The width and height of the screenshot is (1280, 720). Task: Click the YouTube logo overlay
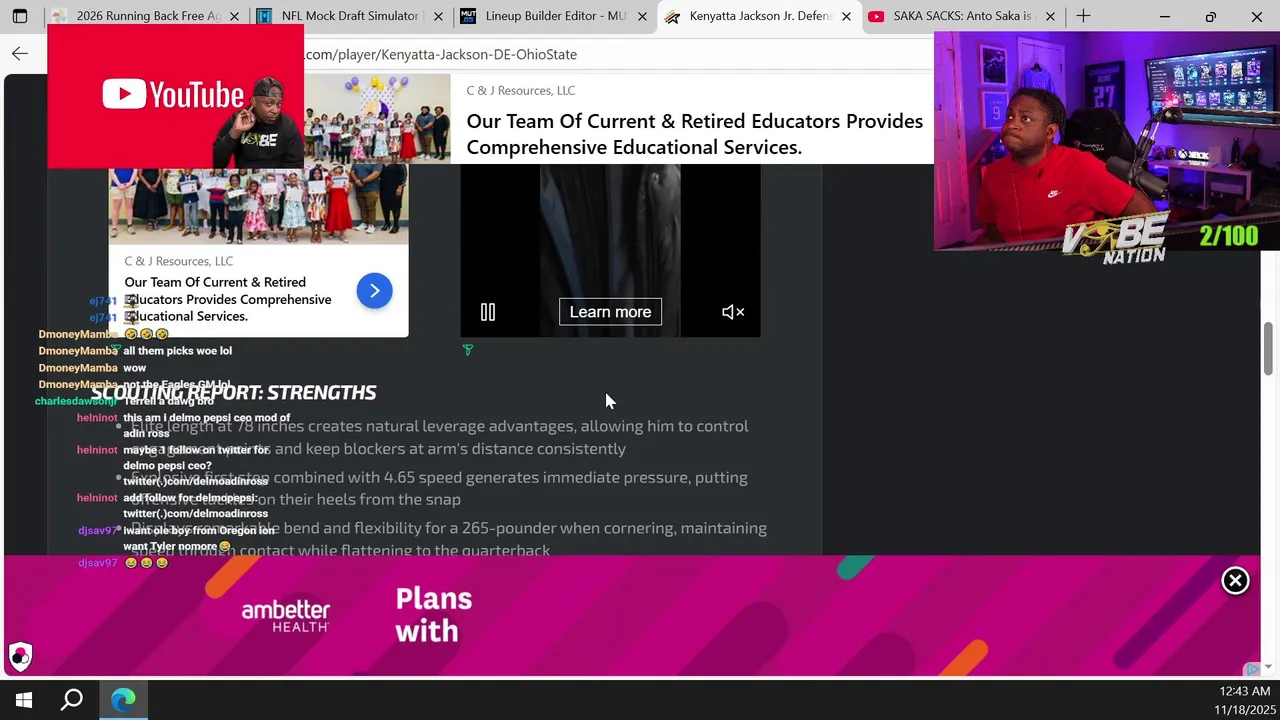(x=174, y=95)
